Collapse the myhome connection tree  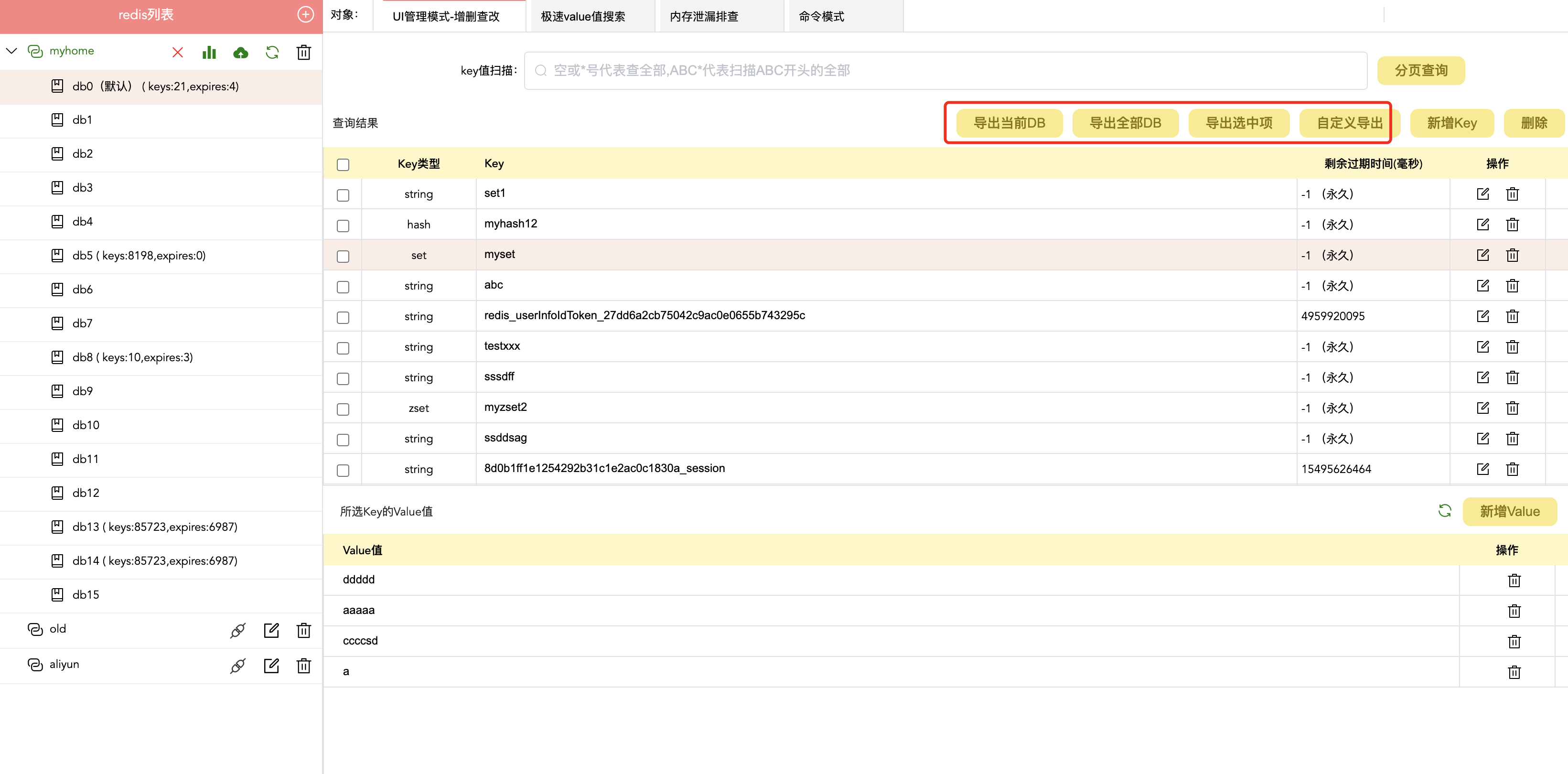click(11, 51)
